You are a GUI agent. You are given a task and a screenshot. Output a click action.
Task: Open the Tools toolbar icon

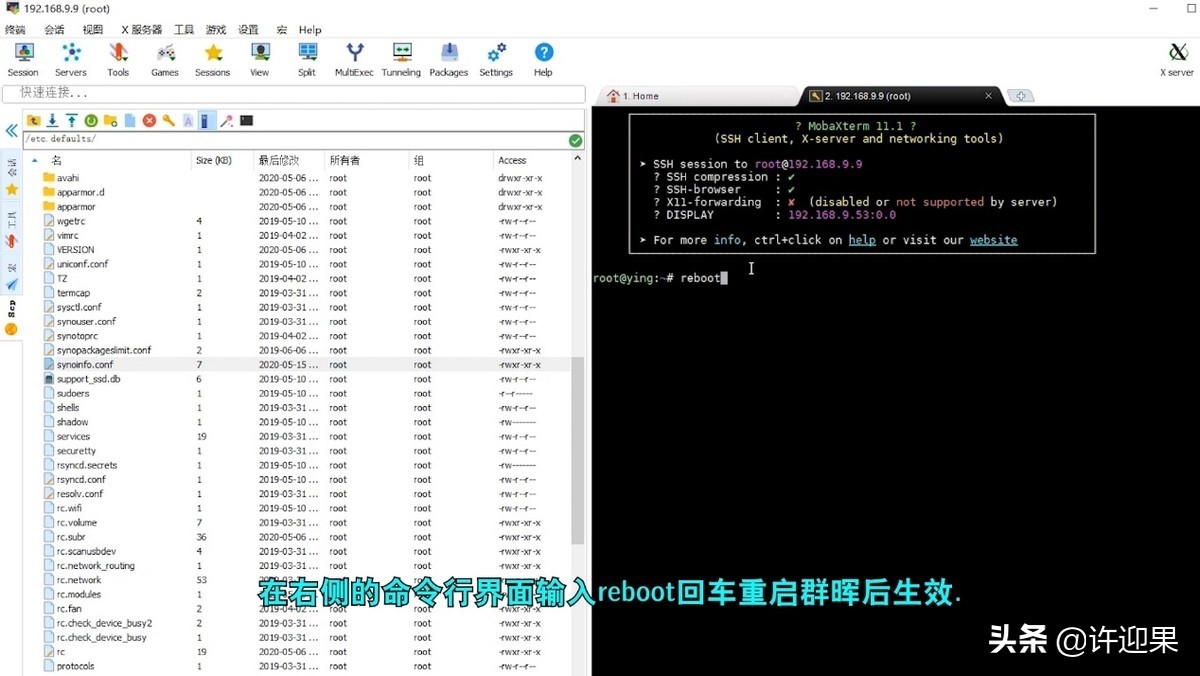(x=118, y=59)
